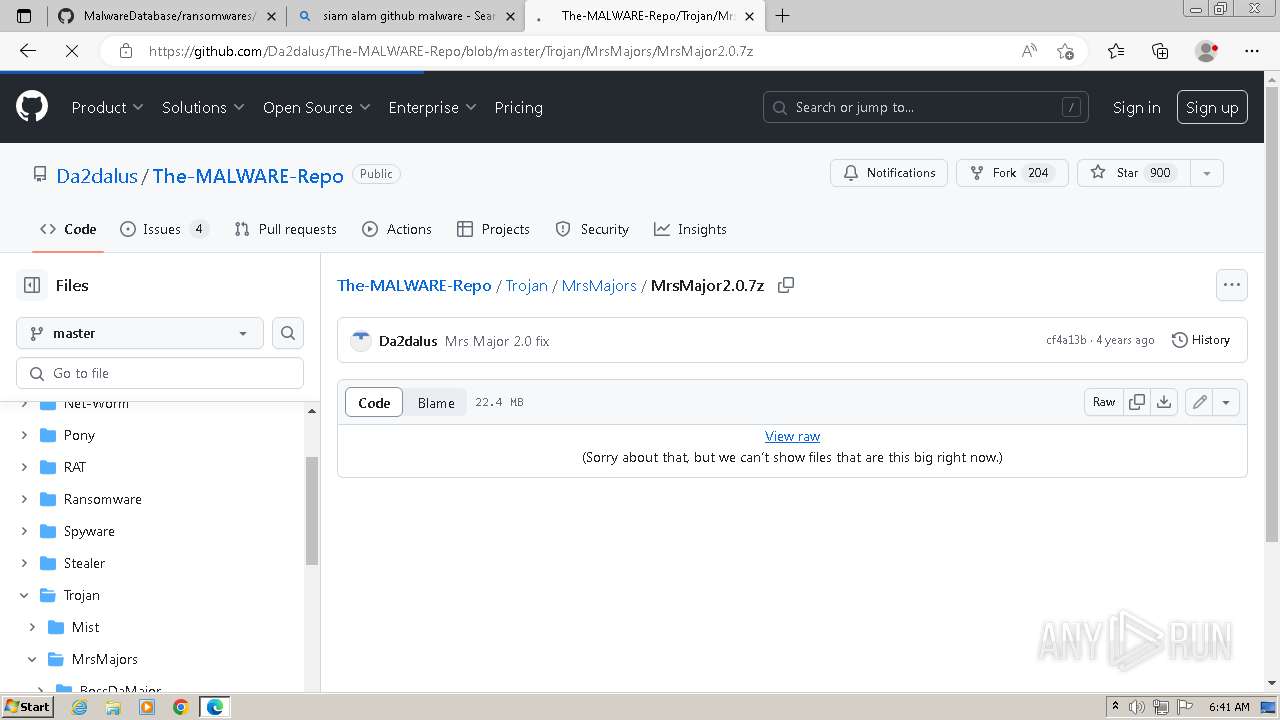
Task: Fork the repository
Action: (x=1012, y=173)
